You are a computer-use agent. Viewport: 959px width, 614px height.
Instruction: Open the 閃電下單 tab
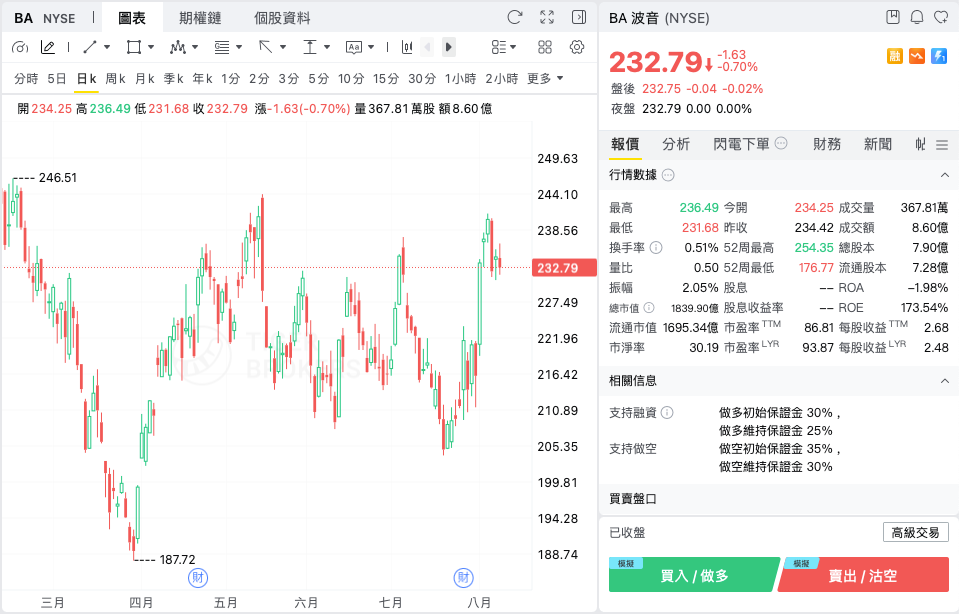[x=741, y=144]
